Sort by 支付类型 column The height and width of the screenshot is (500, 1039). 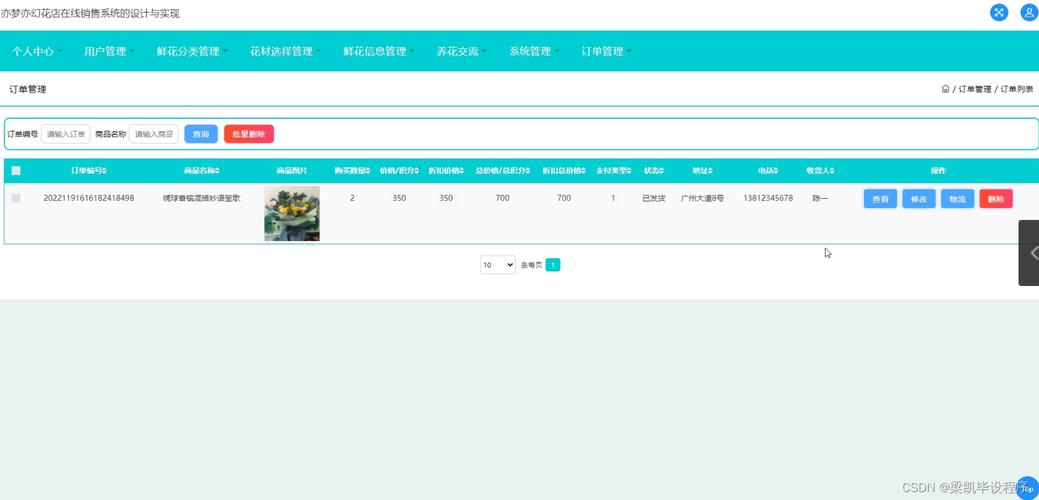coord(613,171)
